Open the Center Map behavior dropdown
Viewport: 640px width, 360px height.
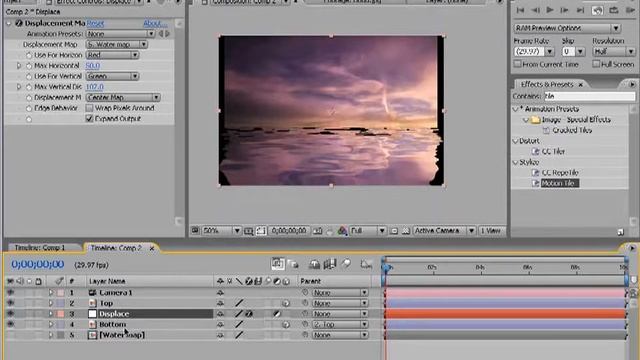click(123, 97)
